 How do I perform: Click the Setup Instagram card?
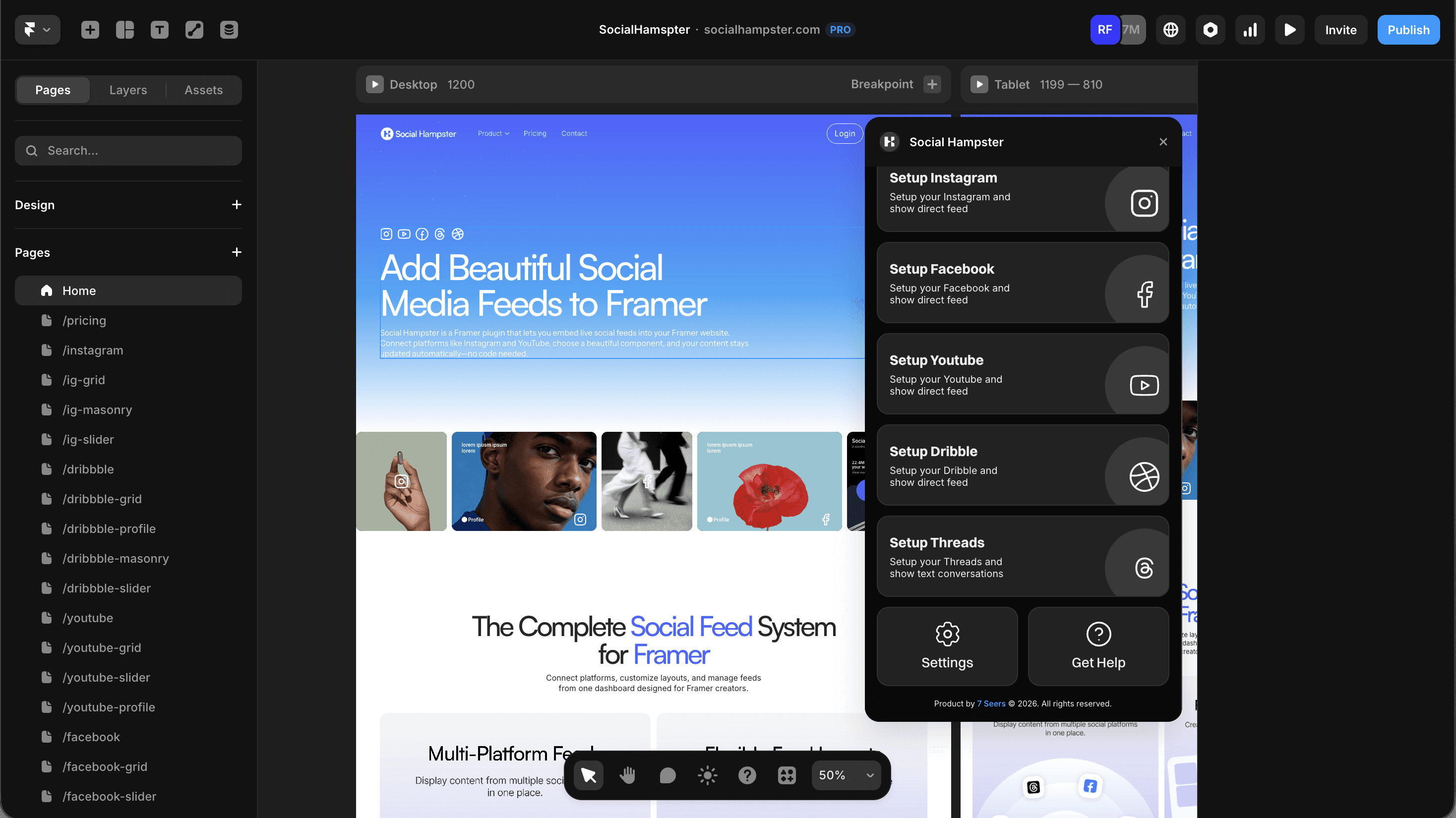click(x=1023, y=199)
